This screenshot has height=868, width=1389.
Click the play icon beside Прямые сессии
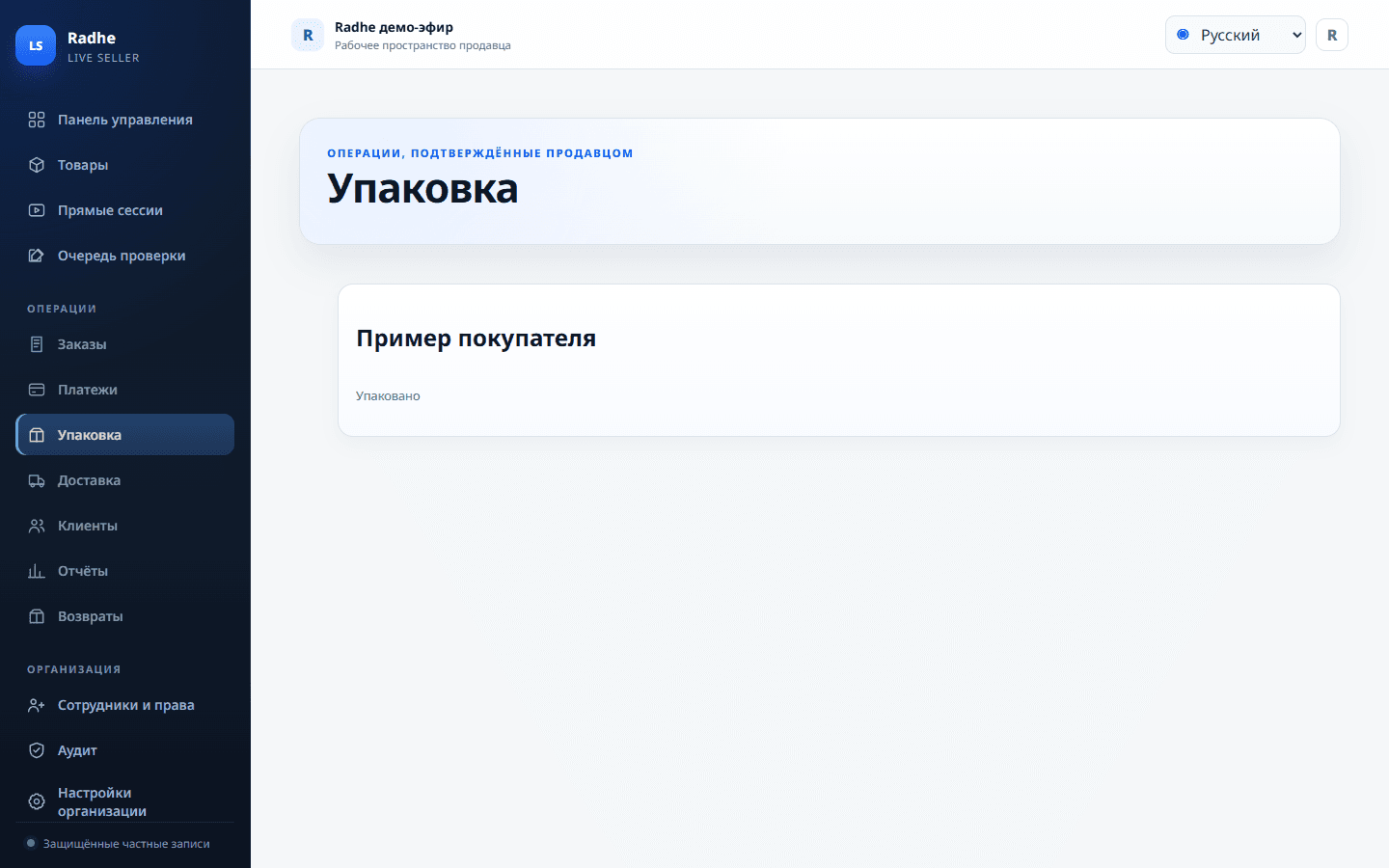pyautogui.click(x=37, y=210)
